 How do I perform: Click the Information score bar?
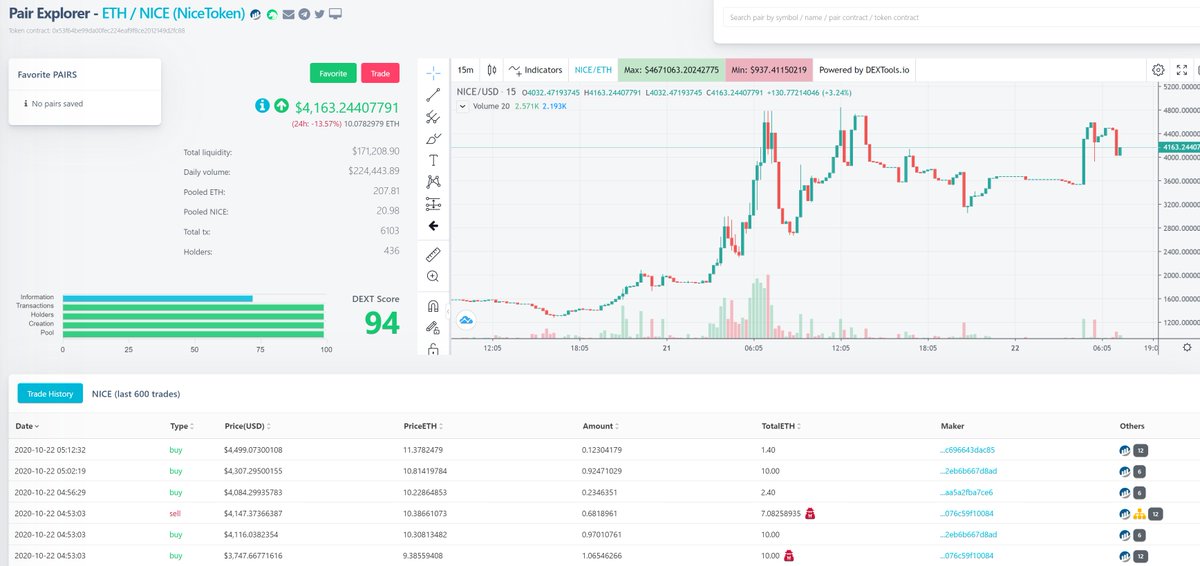click(158, 297)
